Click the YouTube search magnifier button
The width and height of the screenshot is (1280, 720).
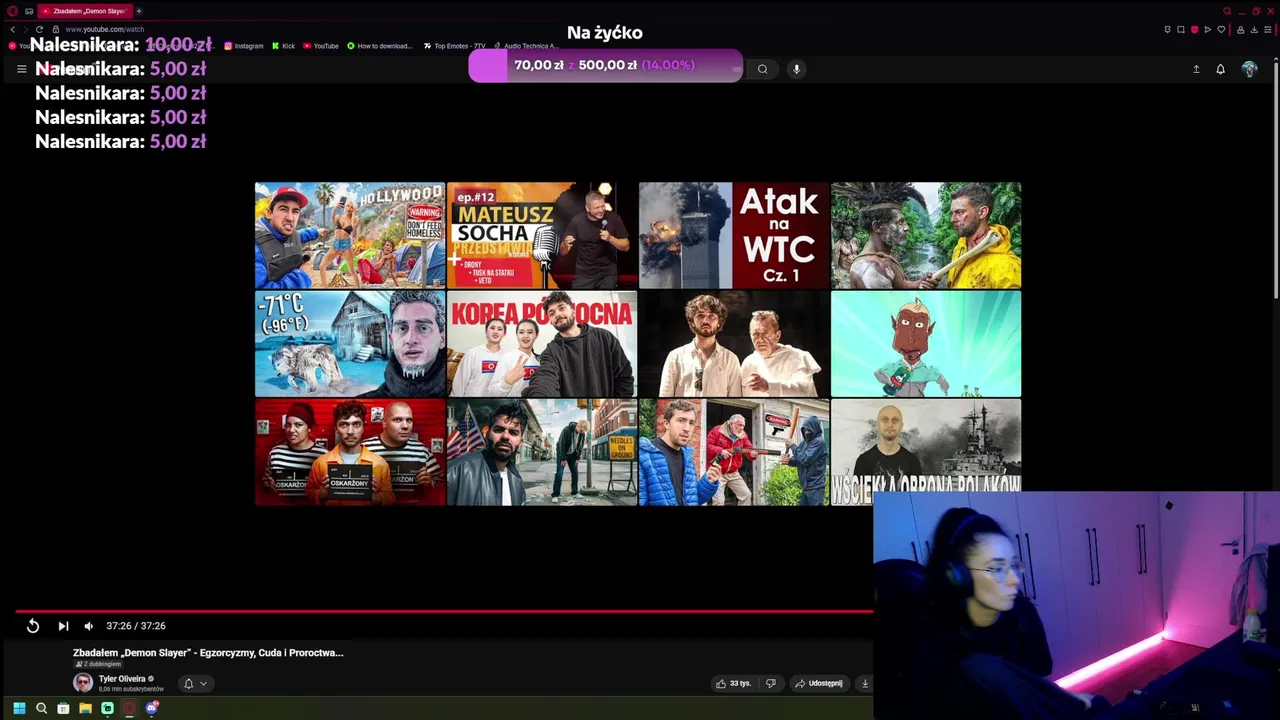click(763, 69)
